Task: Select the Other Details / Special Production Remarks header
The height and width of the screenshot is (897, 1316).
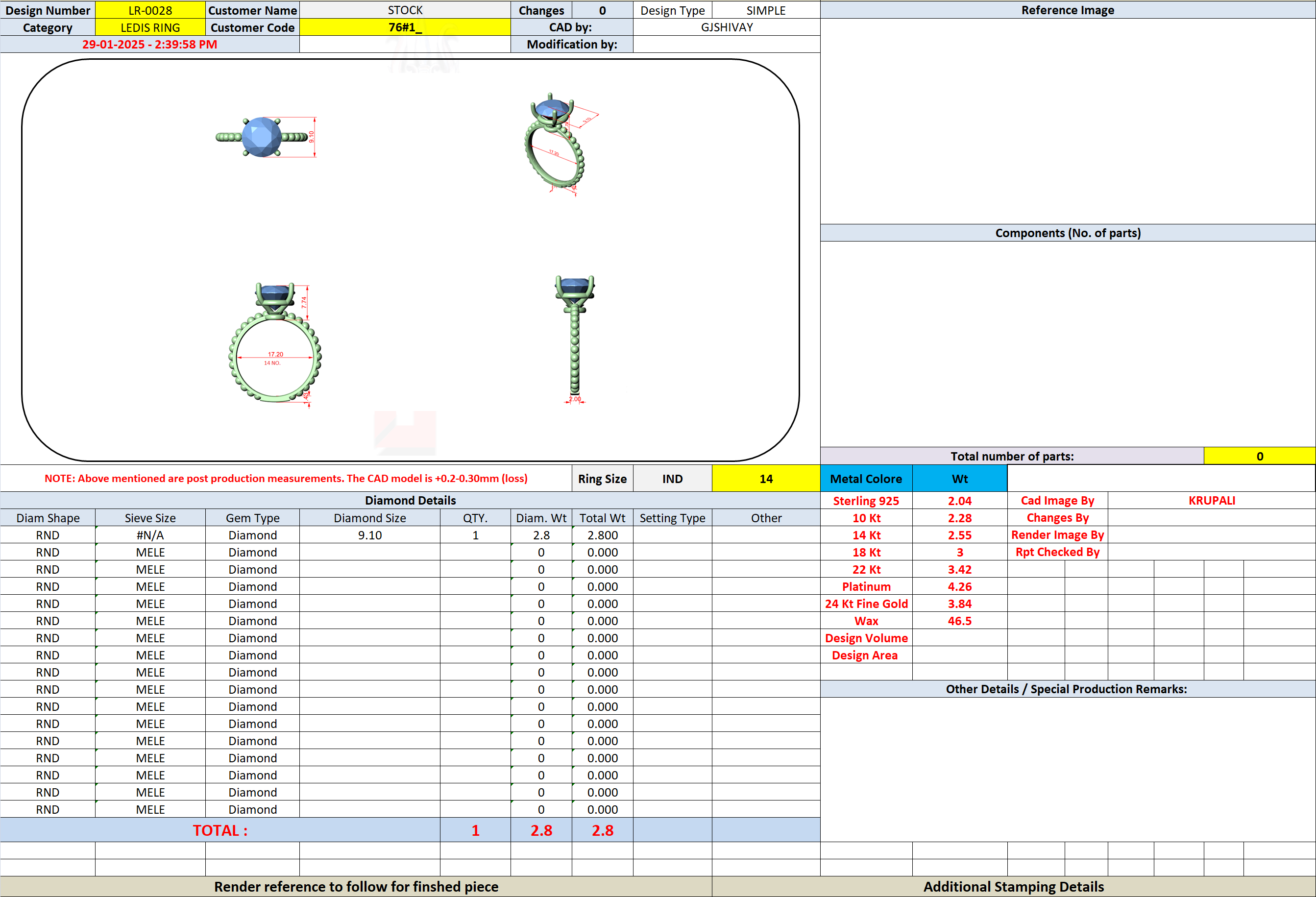Action: pos(1068,689)
